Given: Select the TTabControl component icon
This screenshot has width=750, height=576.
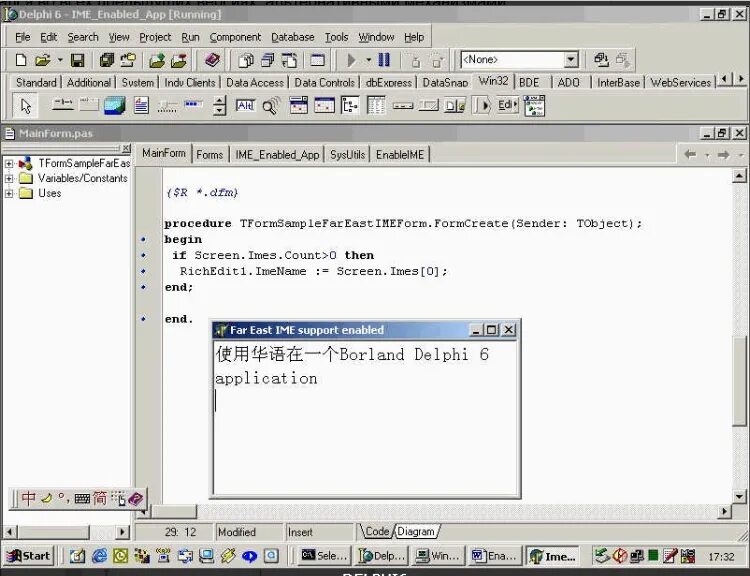Looking at the screenshot, I should pos(63,105).
